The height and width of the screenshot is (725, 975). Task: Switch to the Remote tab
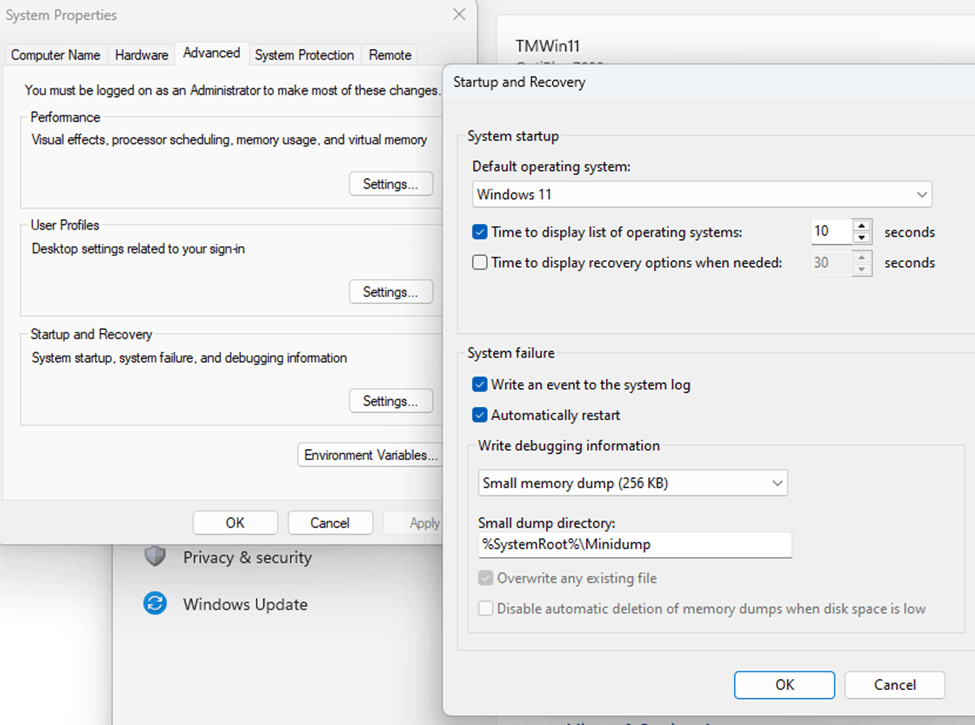(x=389, y=55)
